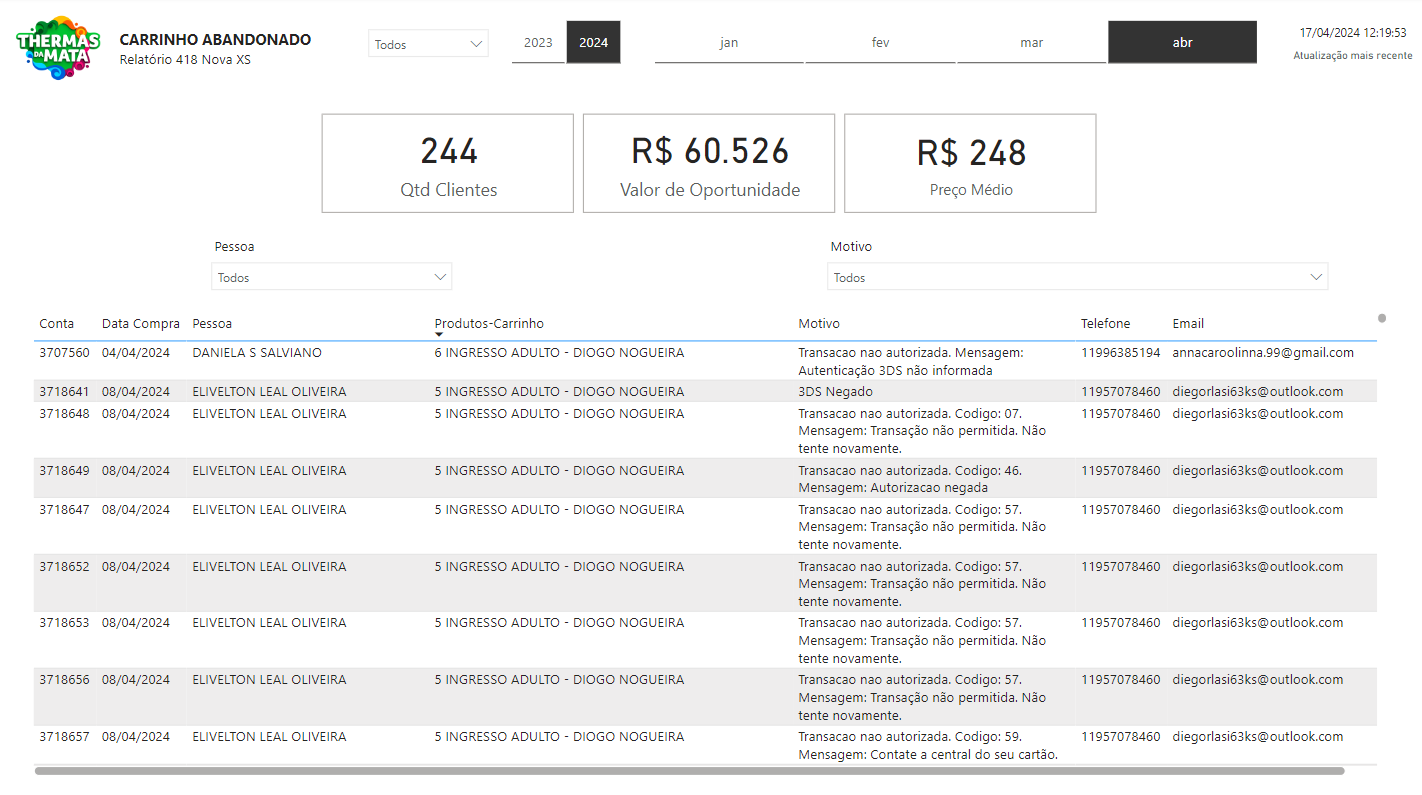Select the jan month tab
The width and height of the screenshot is (1422, 795).
click(729, 42)
